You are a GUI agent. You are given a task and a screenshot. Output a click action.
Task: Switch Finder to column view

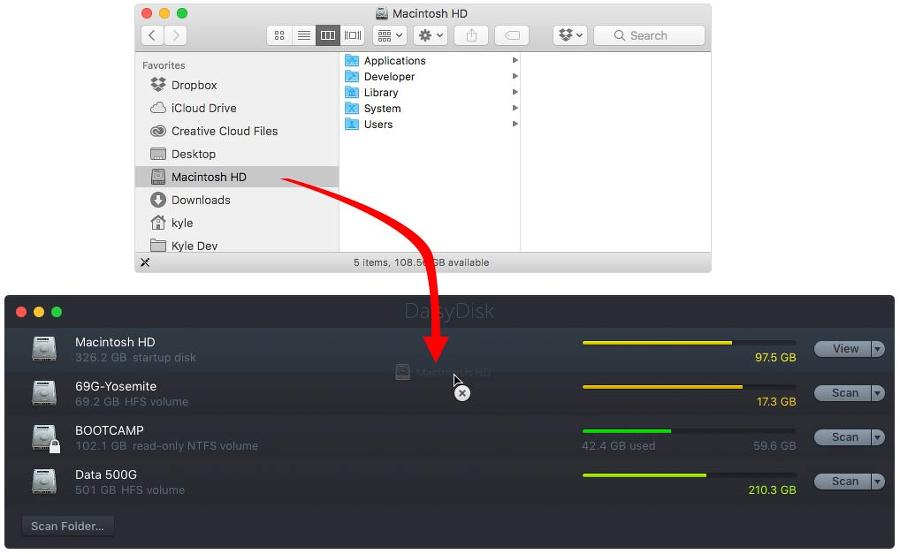click(x=328, y=36)
